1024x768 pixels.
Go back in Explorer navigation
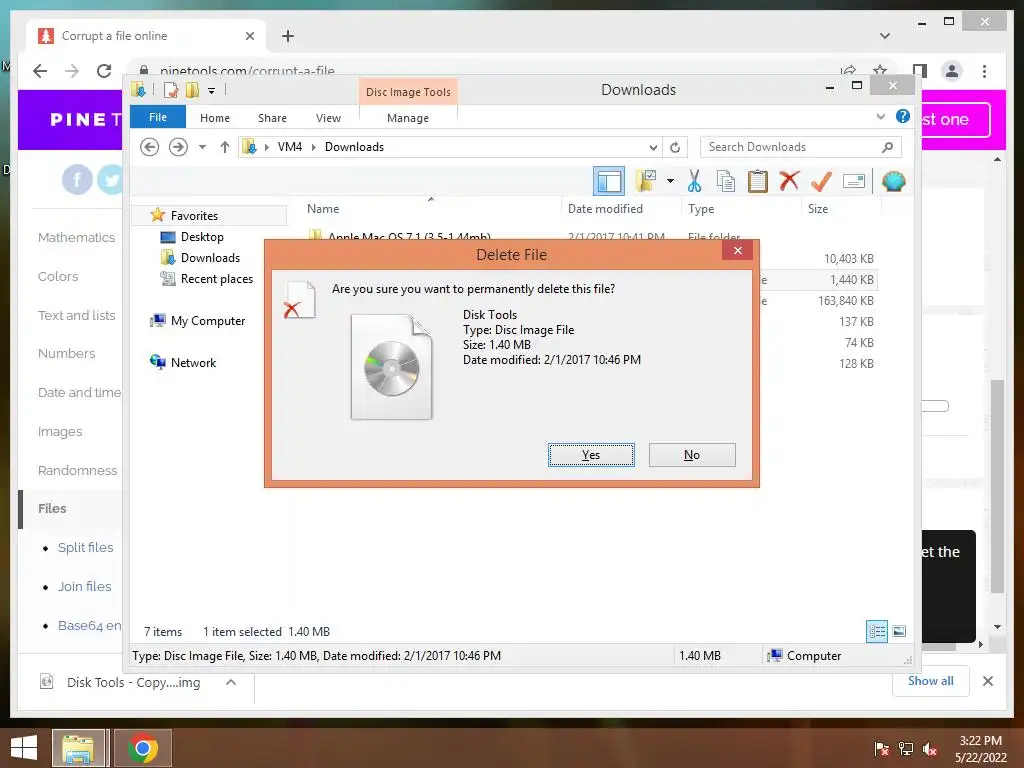point(150,147)
